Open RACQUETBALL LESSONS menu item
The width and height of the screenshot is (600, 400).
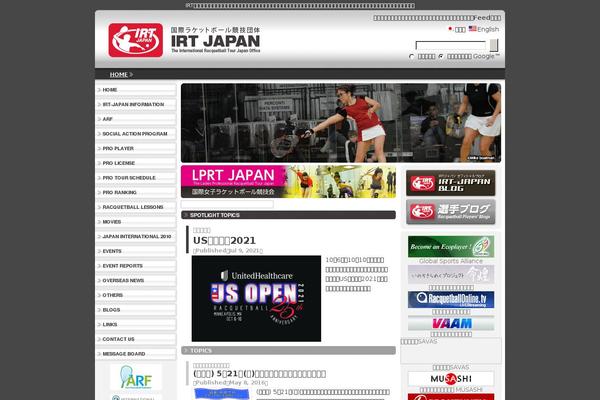tap(136, 207)
